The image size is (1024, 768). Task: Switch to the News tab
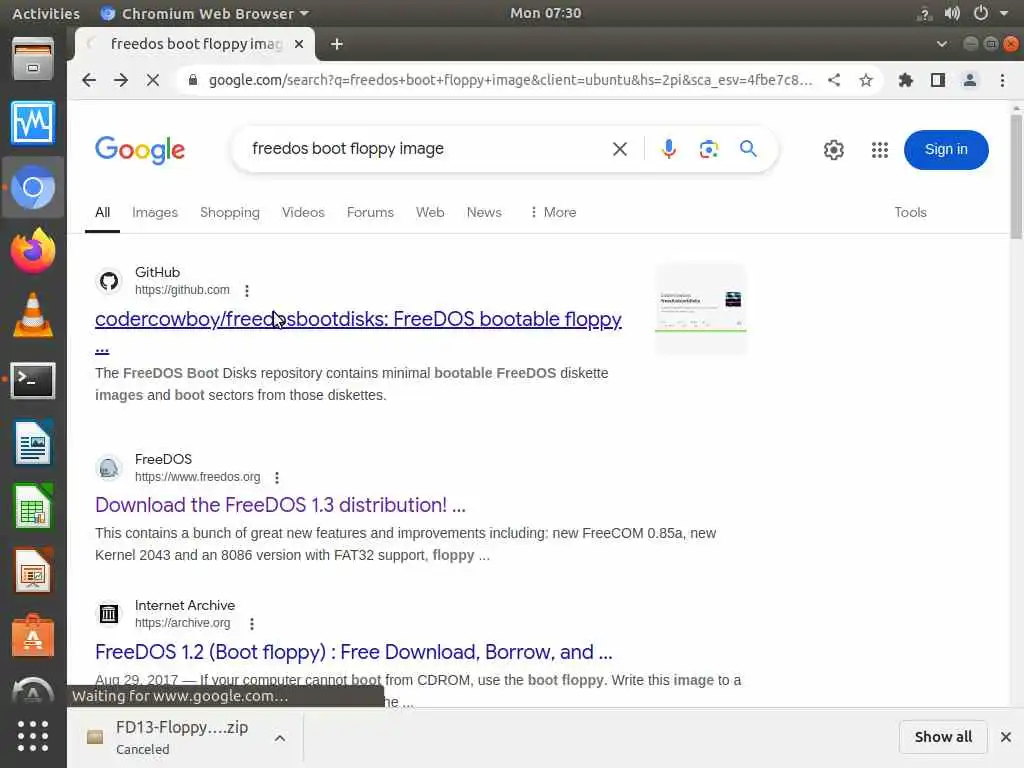(x=484, y=212)
